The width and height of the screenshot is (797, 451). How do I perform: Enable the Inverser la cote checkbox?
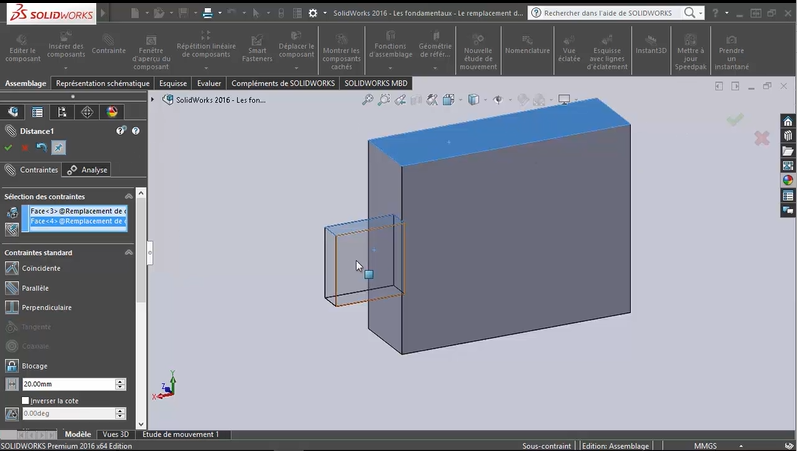pyautogui.click(x=26, y=400)
